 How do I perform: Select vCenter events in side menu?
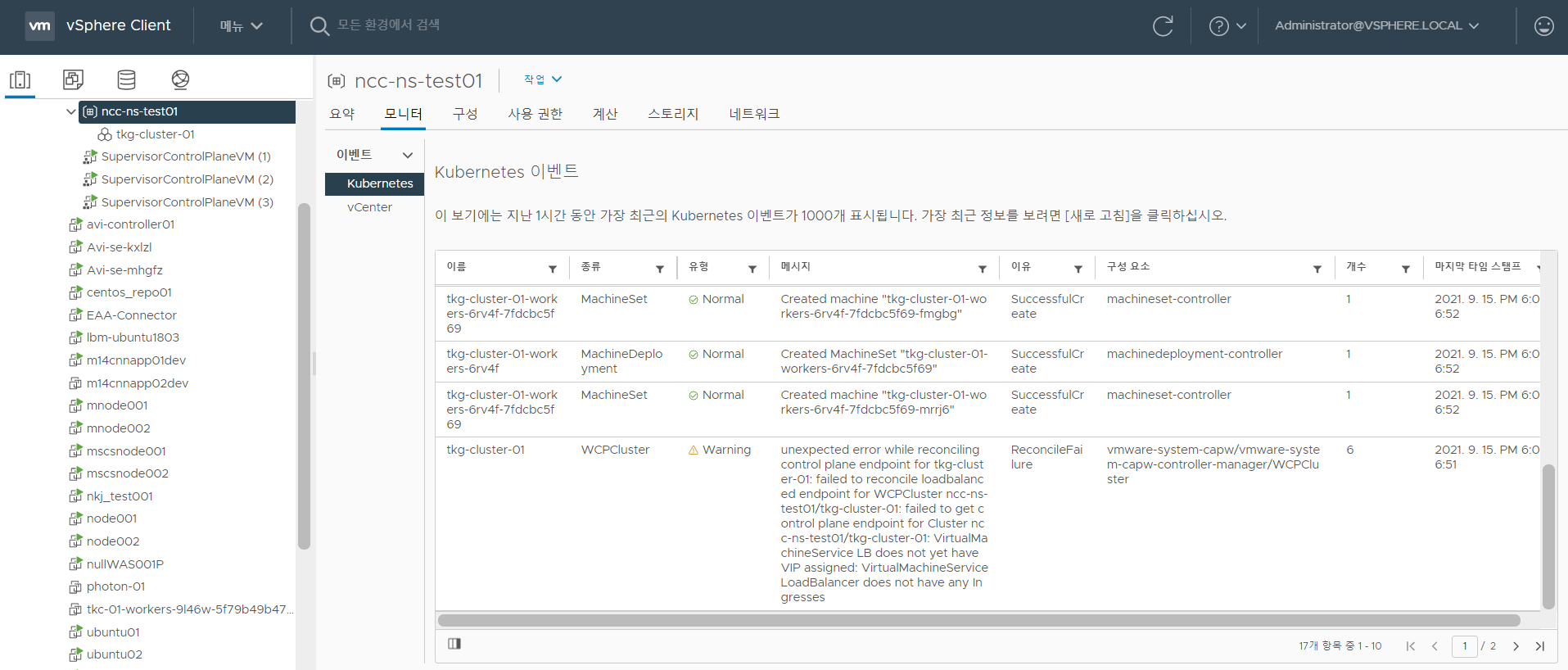(369, 207)
